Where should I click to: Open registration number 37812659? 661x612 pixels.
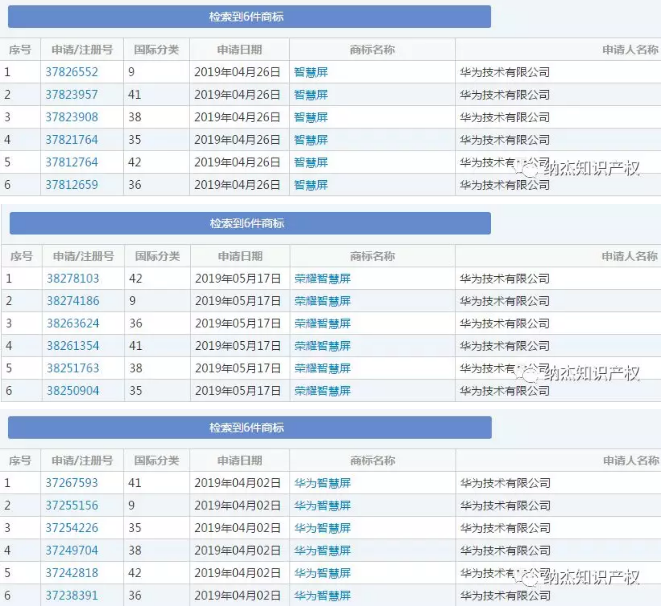click(x=72, y=185)
